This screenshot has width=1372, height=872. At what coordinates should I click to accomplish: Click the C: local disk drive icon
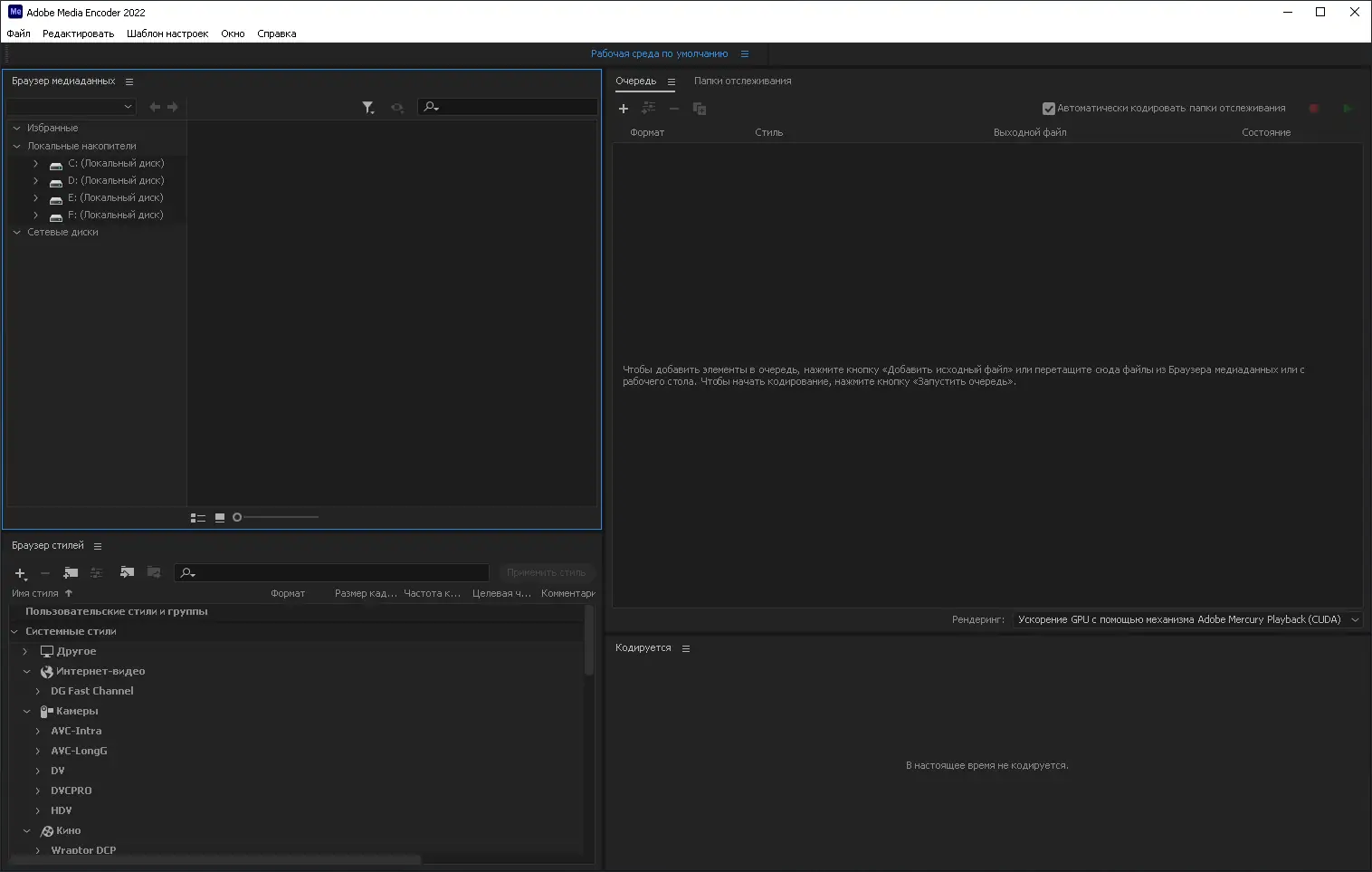pos(56,165)
